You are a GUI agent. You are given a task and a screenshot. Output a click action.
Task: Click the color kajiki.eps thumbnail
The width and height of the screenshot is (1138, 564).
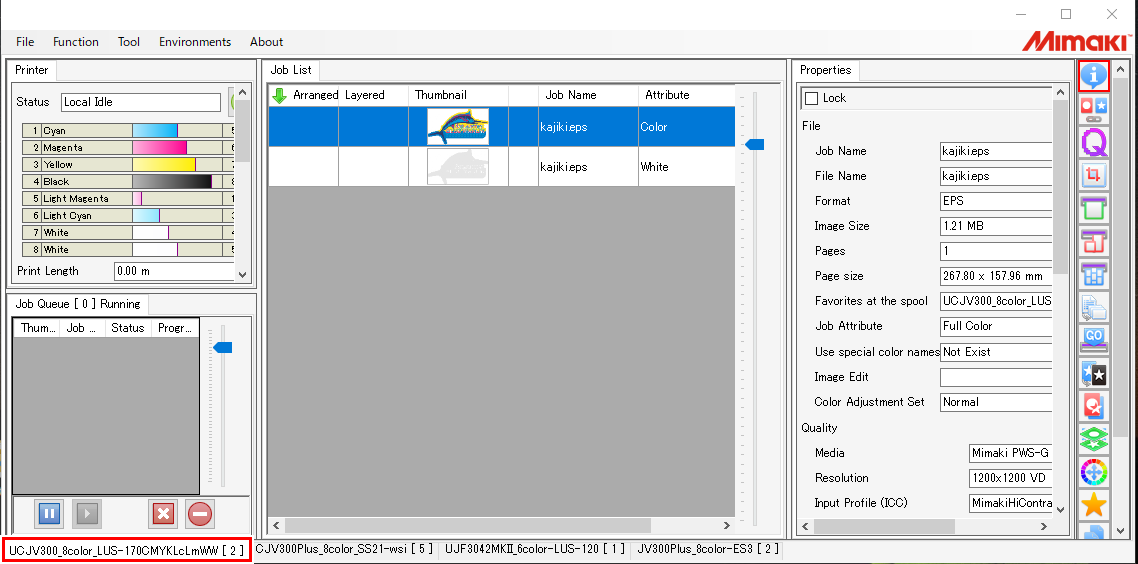(458, 126)
